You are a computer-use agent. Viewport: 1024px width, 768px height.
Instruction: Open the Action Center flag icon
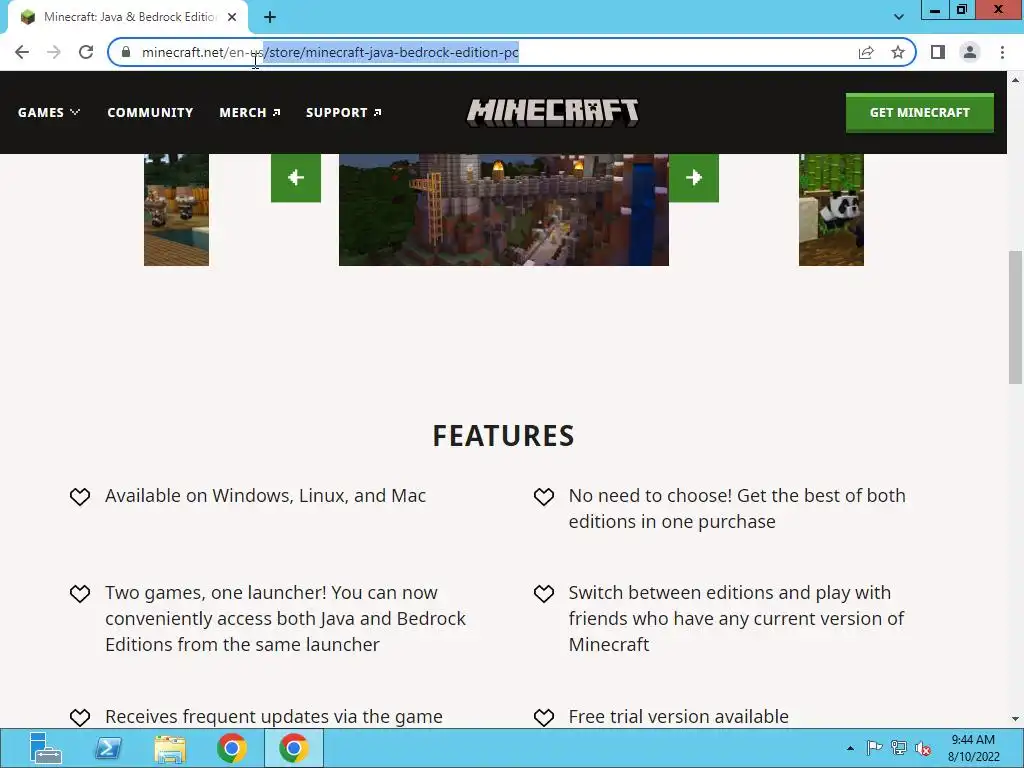coord(874,748)
